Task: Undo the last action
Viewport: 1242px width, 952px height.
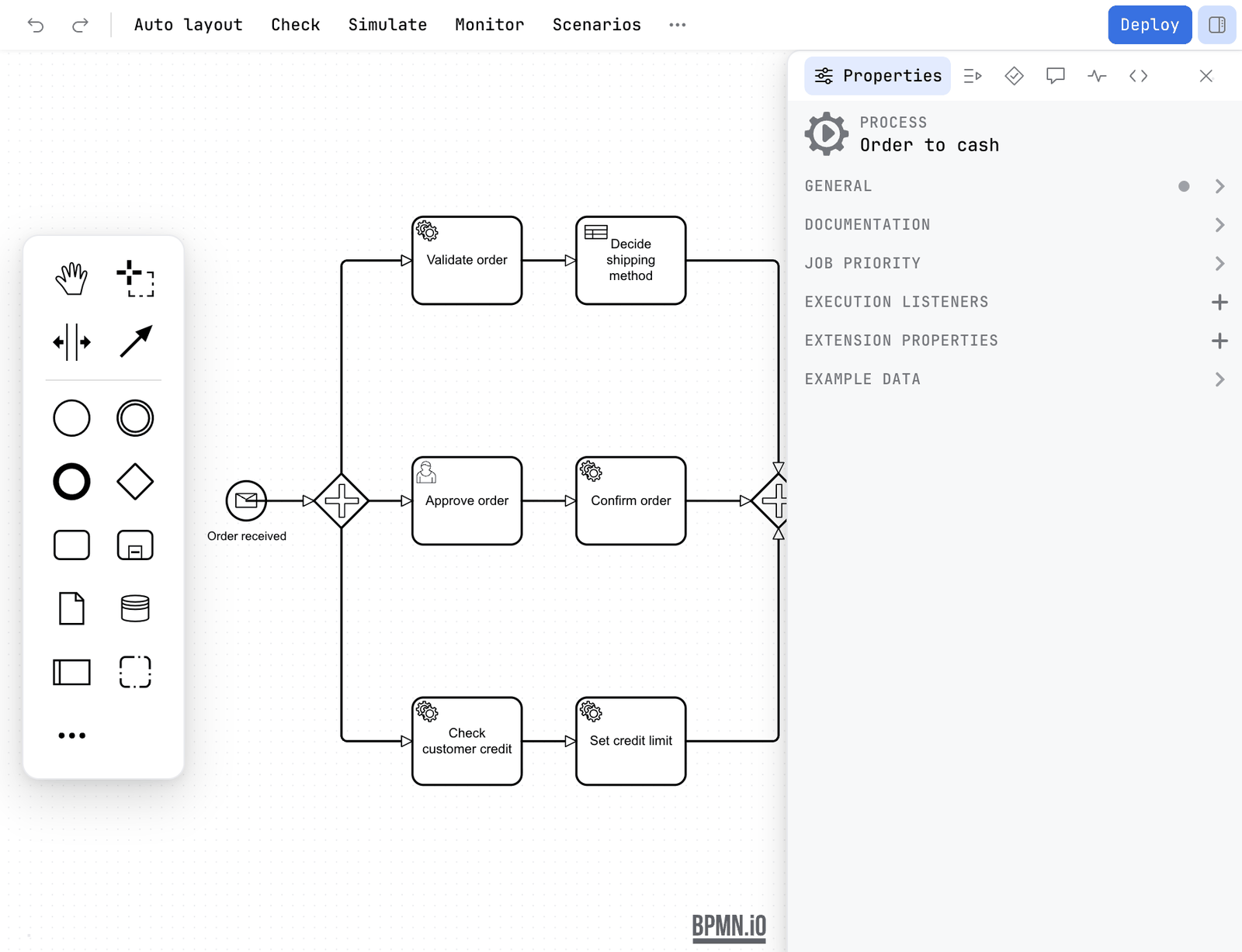Action: tap(36, 25)
